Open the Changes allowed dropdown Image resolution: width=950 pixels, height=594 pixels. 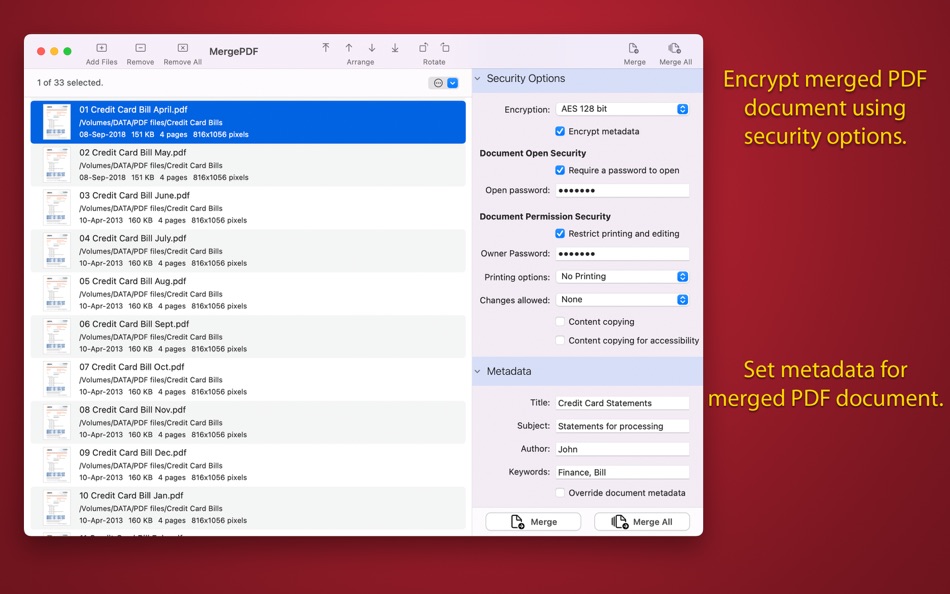(622, 299)
